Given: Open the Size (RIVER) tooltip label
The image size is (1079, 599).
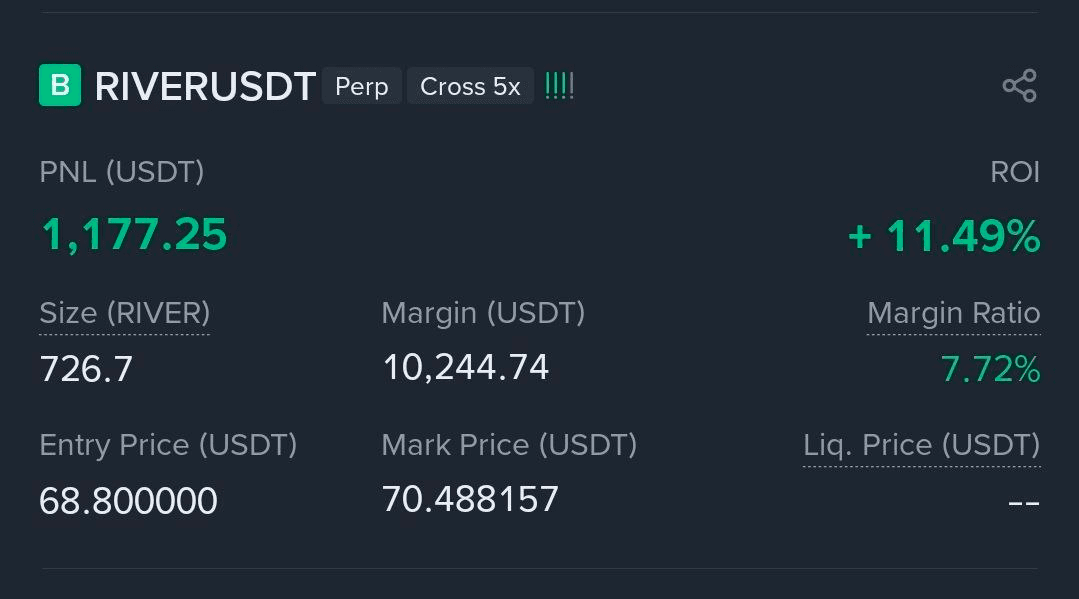Looking at the screenshot, I should 124,313.
